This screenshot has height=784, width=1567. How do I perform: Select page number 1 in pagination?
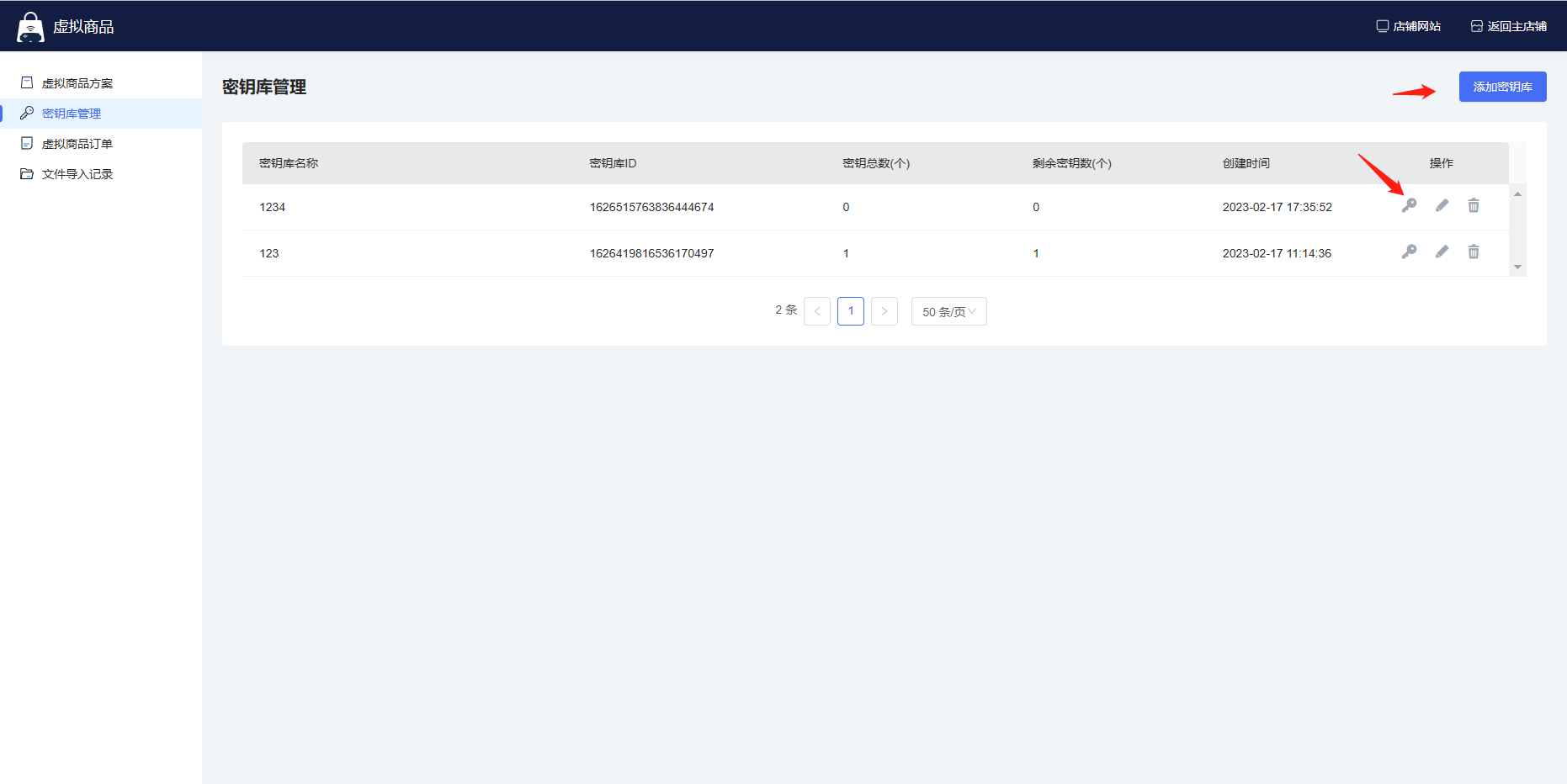(x=851, y=311)
